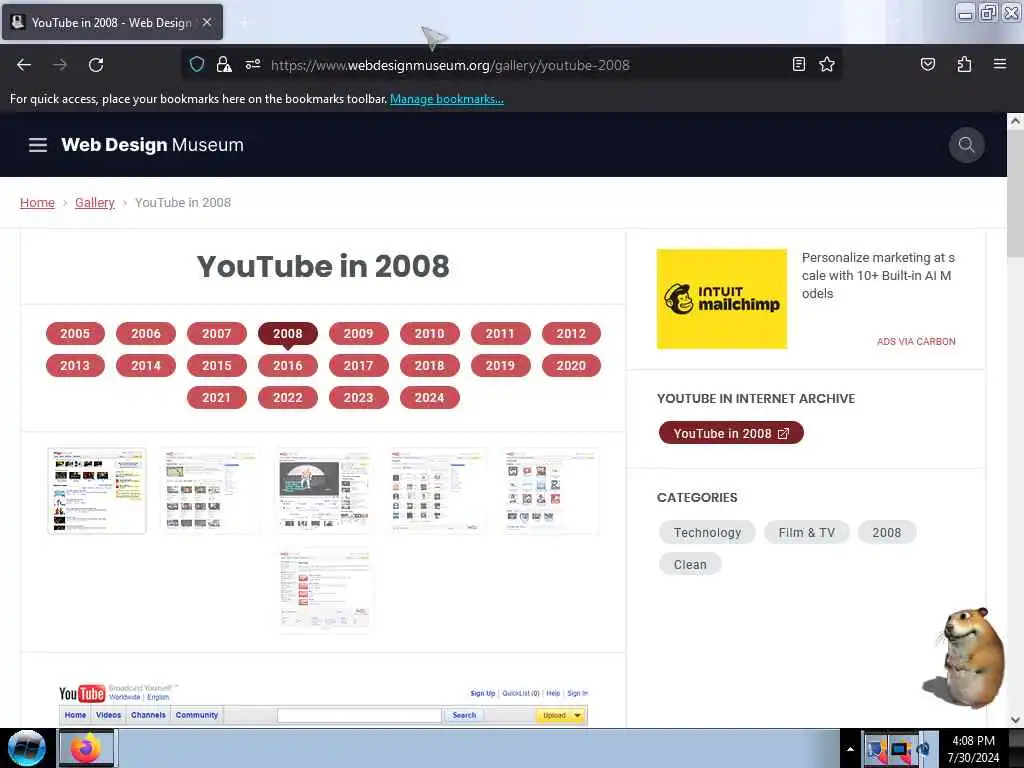Select year 2017 pill
The width and height of the screenshot is (1024, 768).
click(x=359, y=366)
